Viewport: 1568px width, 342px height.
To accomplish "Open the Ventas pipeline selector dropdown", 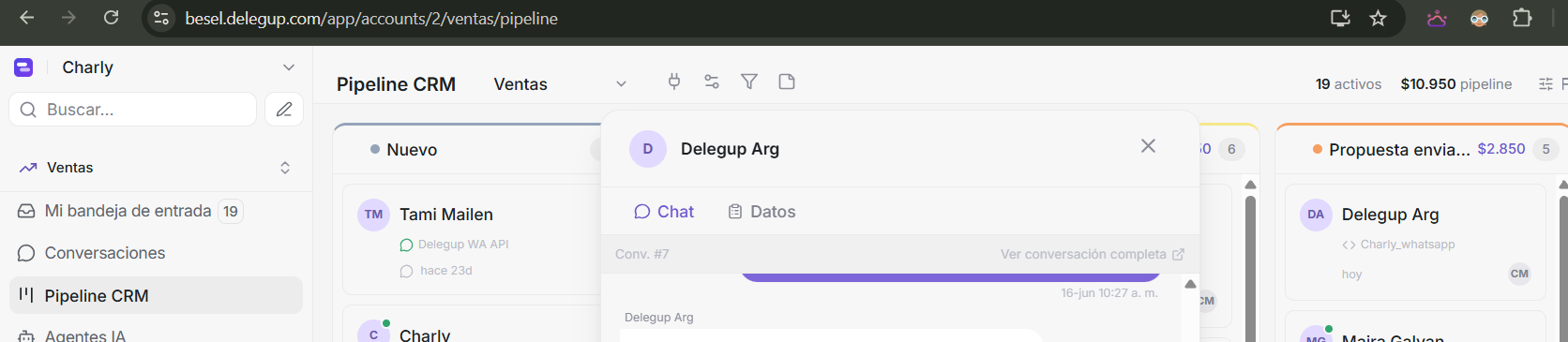I will (560, 84).
